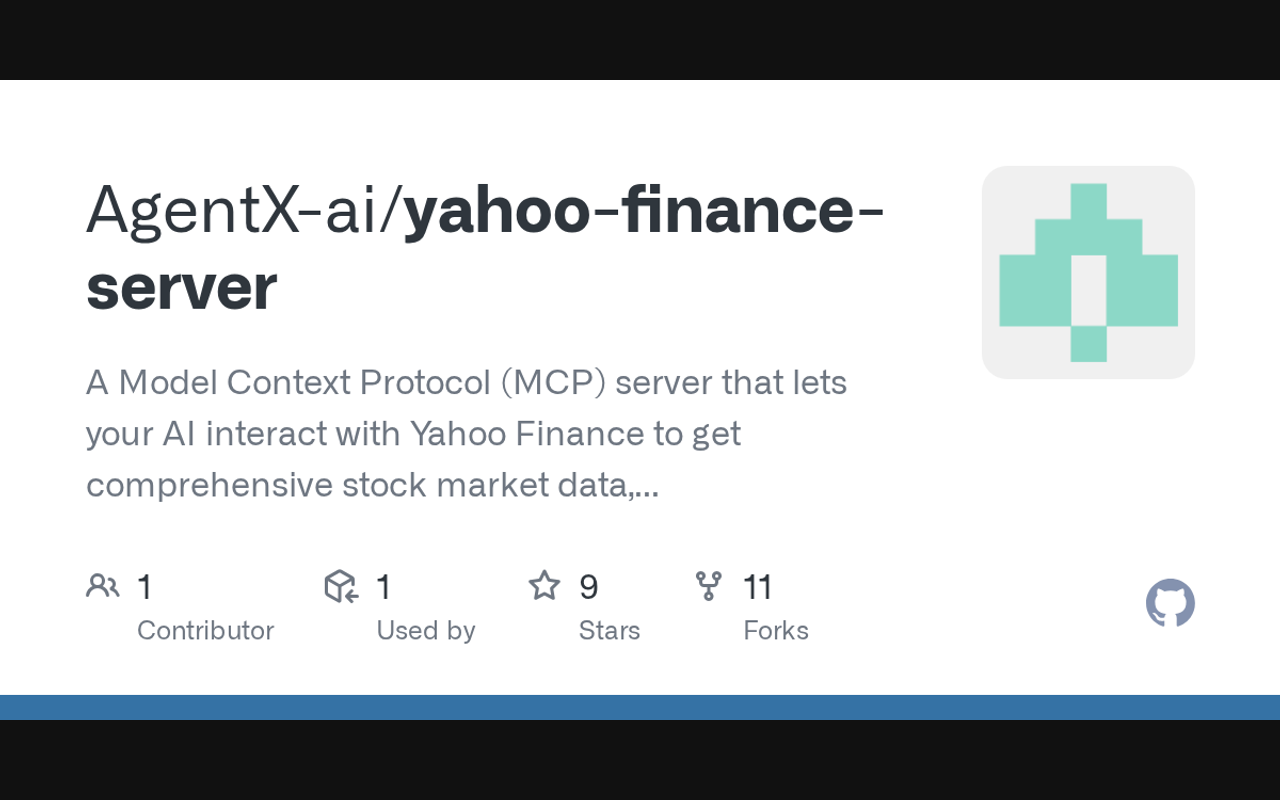Click the word 'server' in the title
The height and width of the screenshot is (800, 1280).
tap(181, 288)
